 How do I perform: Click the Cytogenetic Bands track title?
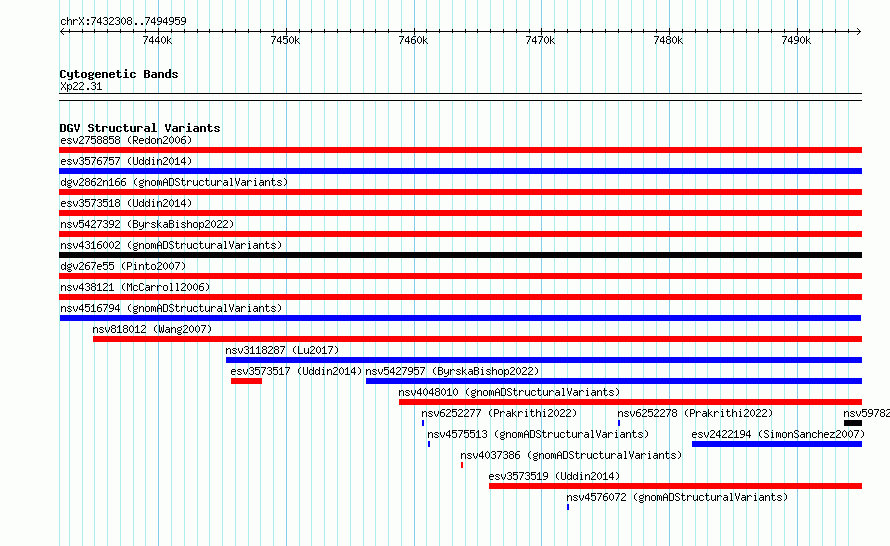click(119, 74)
